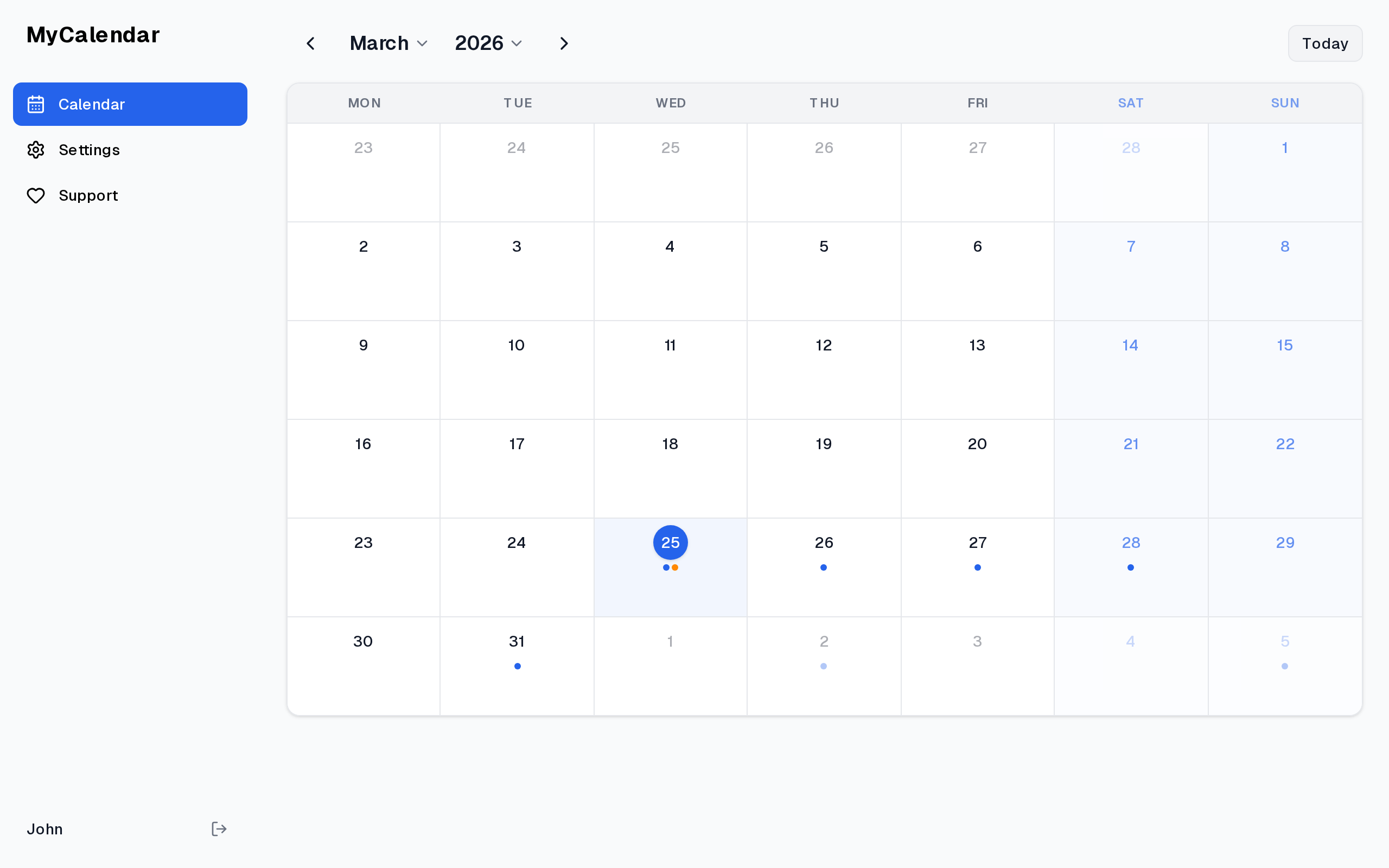This screenshot has width=1389, height=868.
Task: Select Saturday March 14 in the calendar
Action: pyautogui.click(x=1130, y=345)
